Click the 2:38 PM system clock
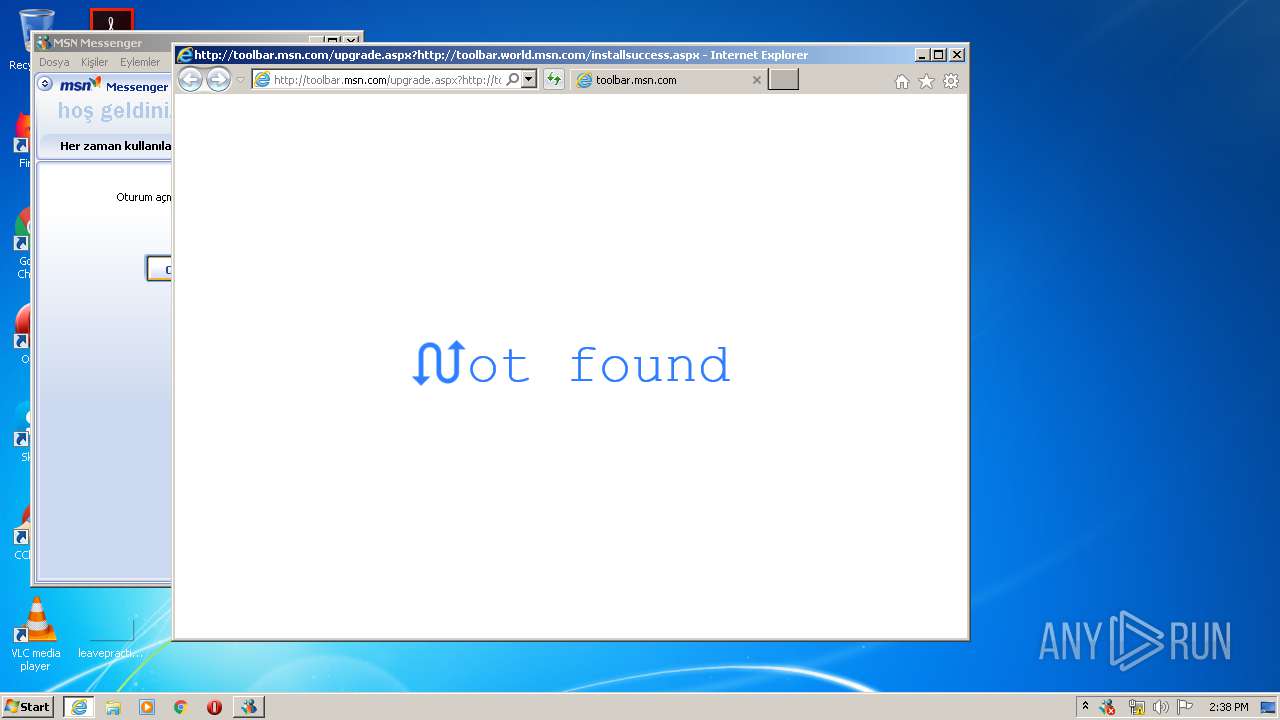Screen dimensions: 1280x720 1228,707
